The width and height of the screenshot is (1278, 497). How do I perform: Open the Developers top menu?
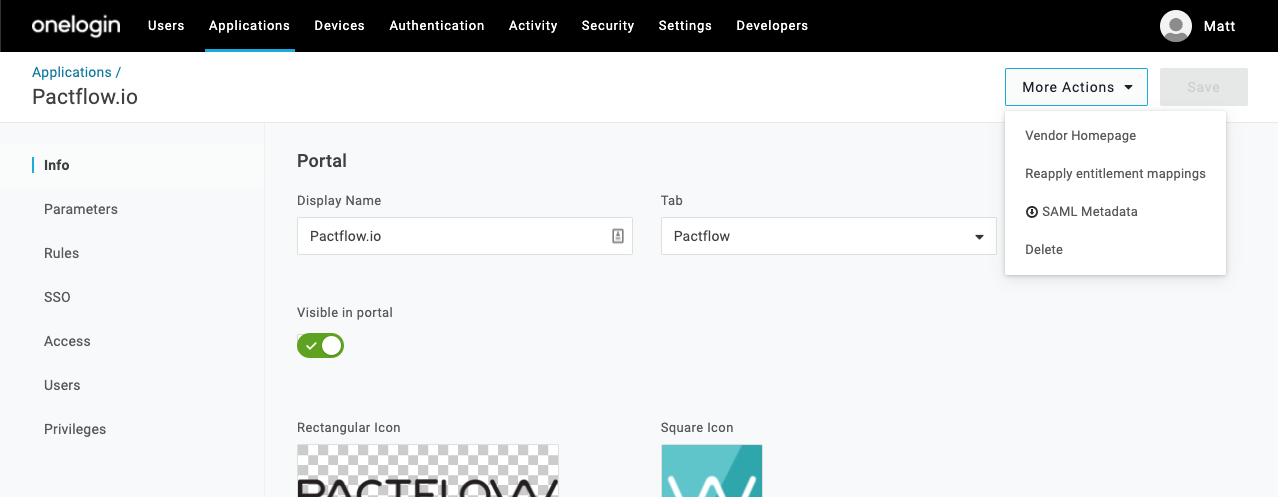pos(772,26)
